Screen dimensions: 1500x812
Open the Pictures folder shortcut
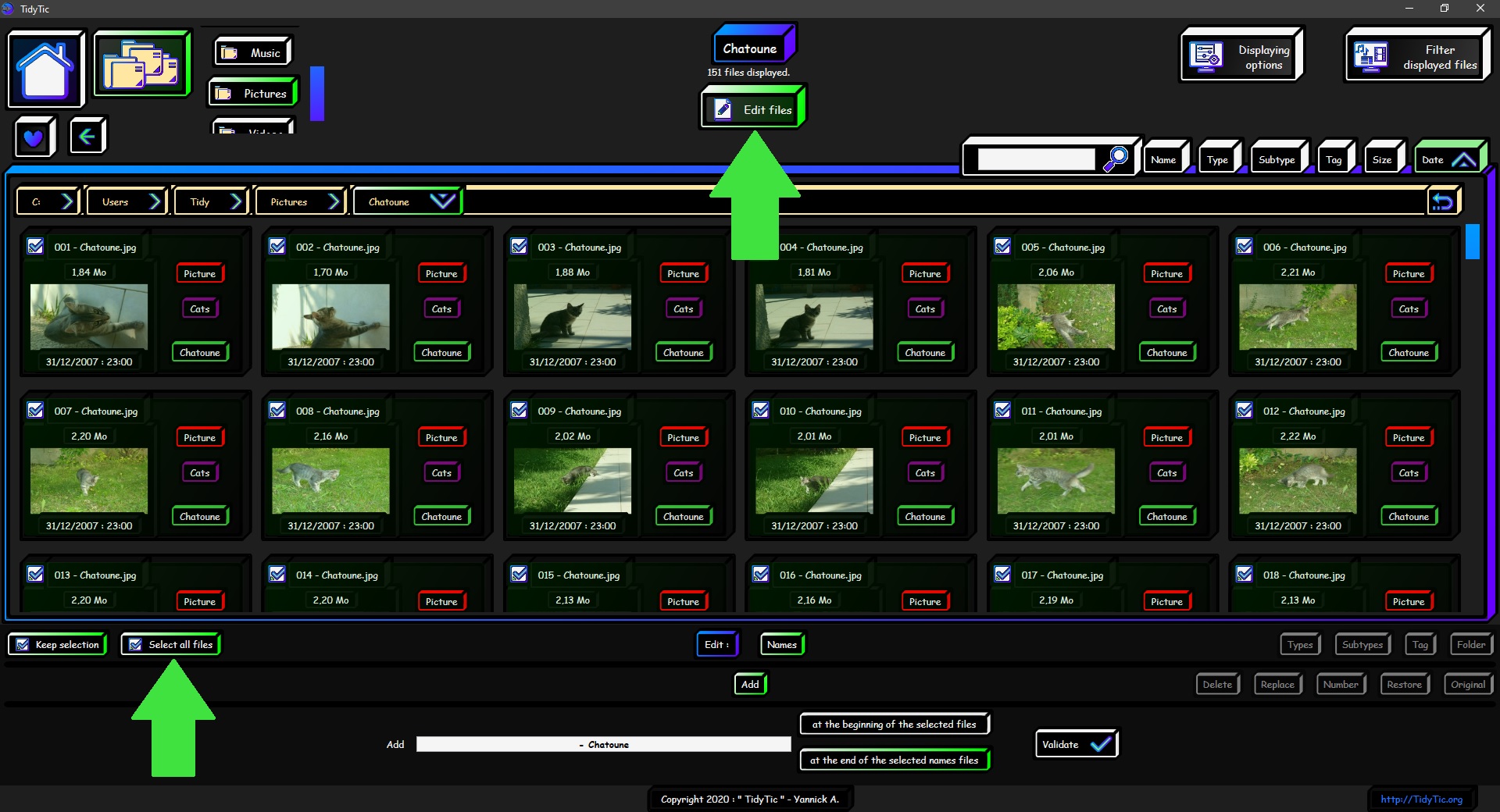[x=253, y=93]
